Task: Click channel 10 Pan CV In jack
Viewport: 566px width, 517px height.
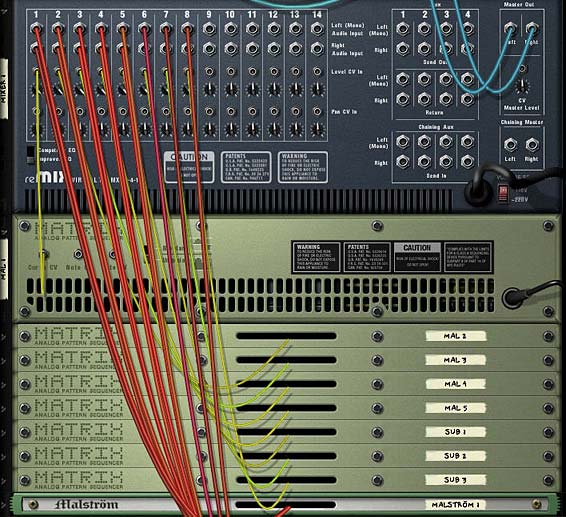Action: 231,111
